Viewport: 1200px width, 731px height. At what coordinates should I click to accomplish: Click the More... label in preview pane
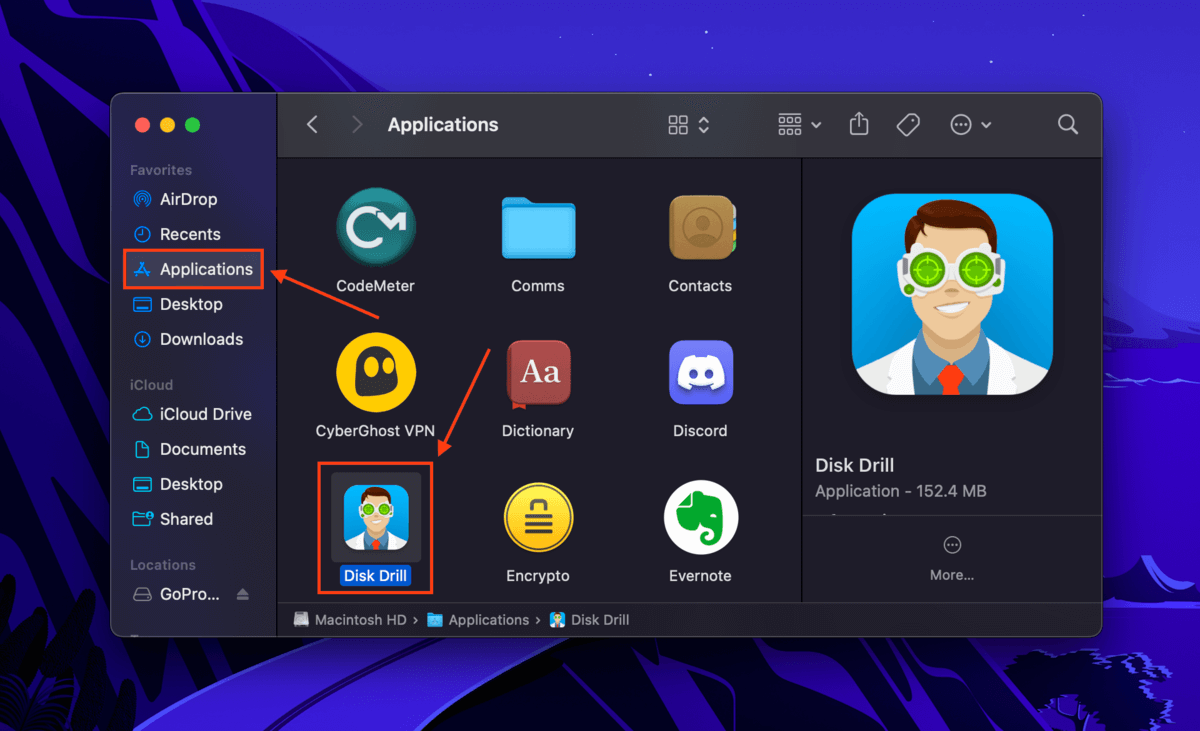pos(952,575)
